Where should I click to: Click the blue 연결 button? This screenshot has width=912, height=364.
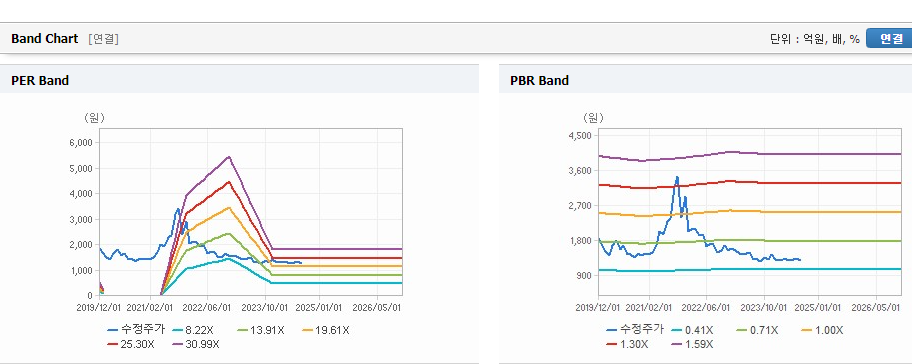pos(889,38)
